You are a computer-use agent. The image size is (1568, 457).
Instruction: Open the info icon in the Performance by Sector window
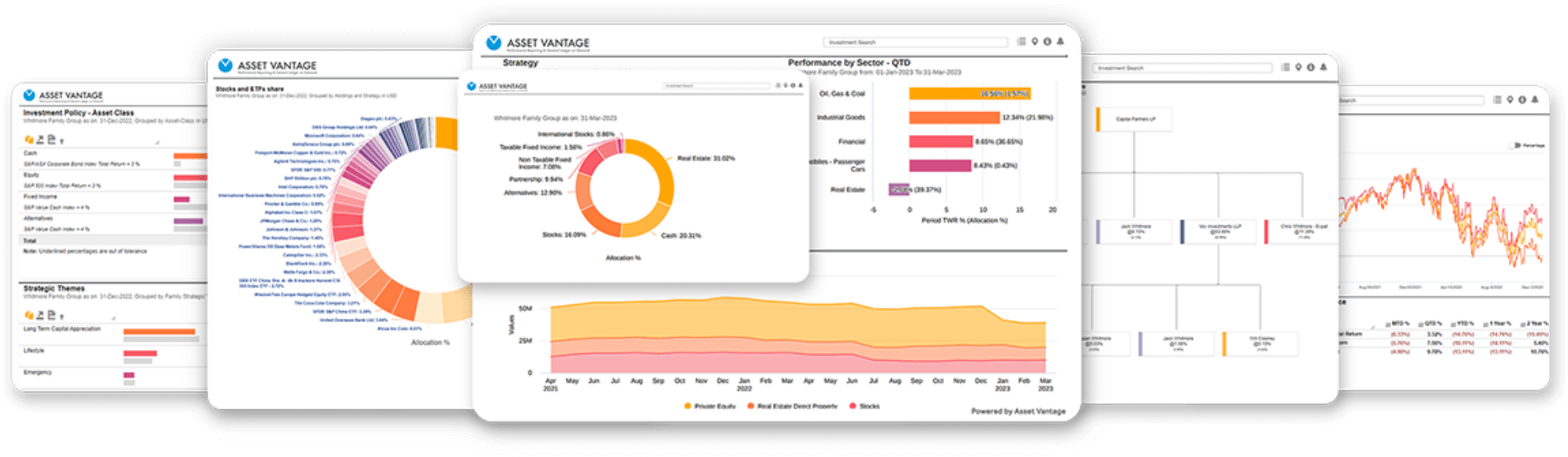click(x=1047, y=41)
